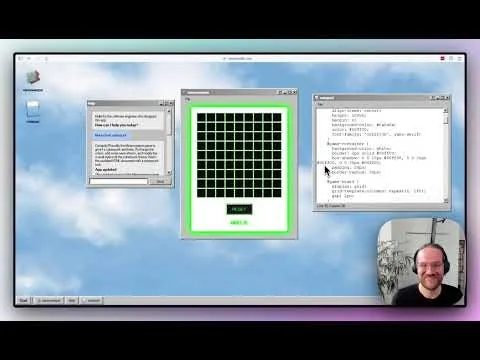Click the RESET button in the Minesweeper game
Screen dimensions: 480x360
(x=239, y=209)
